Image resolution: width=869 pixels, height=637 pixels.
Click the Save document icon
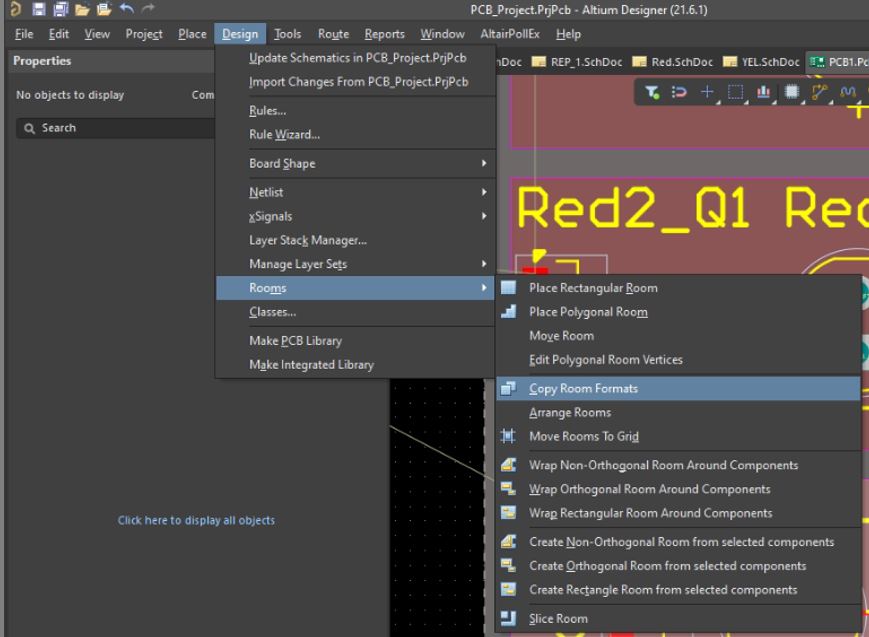[40, 8]
